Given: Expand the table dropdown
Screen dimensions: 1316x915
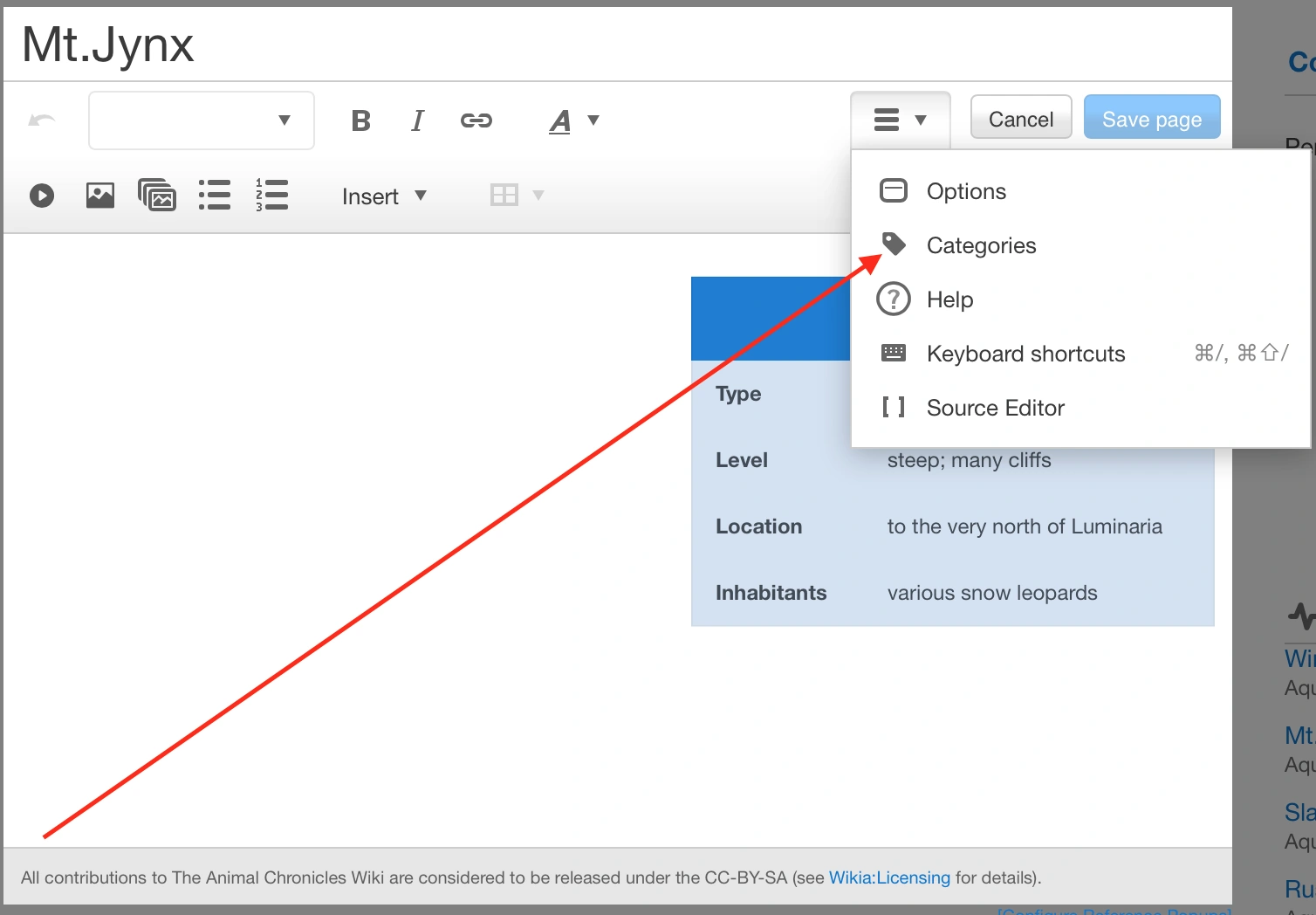Looking at the screenshot, I should [x=517, y=196].
